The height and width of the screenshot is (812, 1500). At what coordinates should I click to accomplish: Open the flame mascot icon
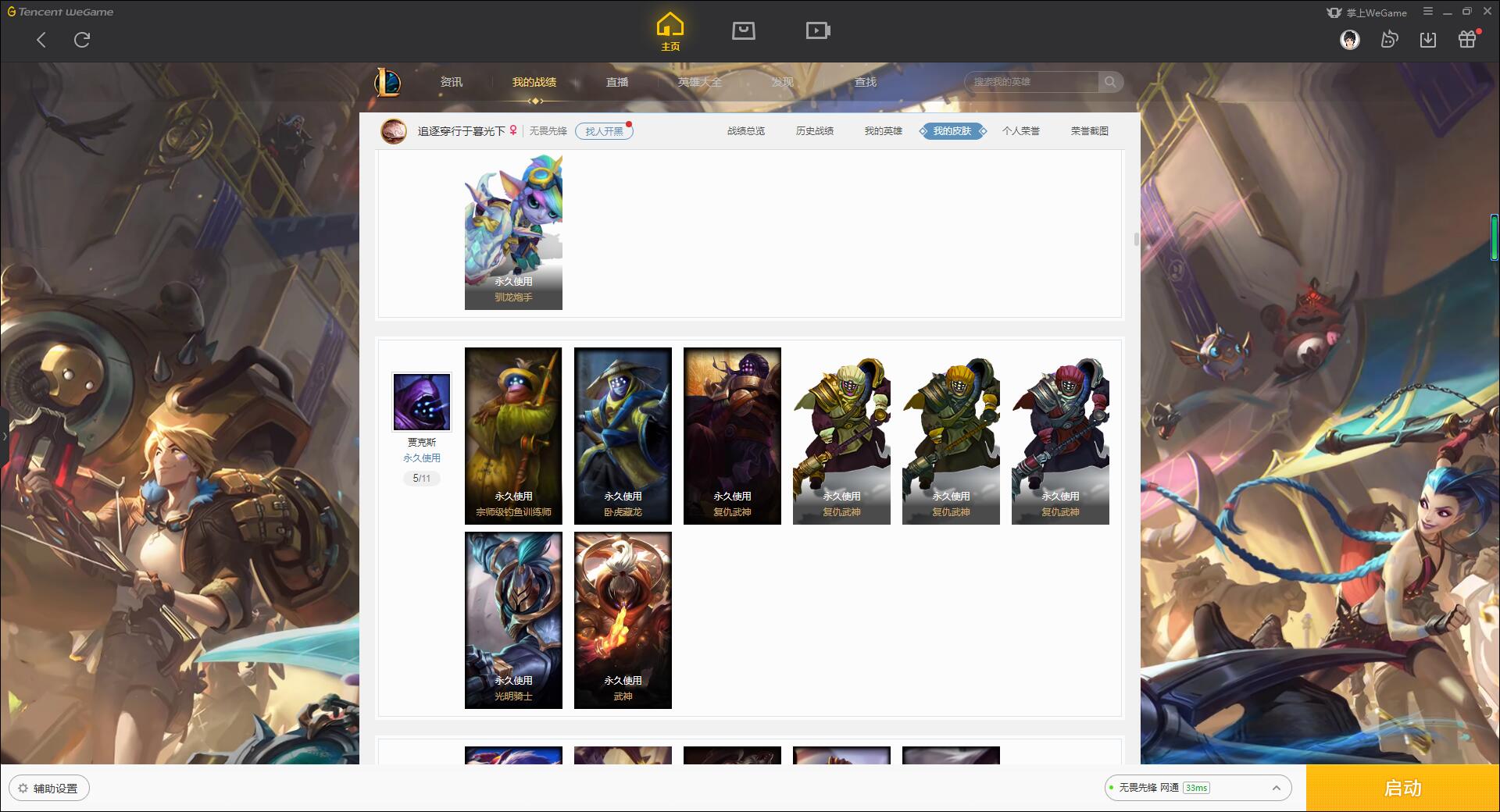click(x=1389, y=40)
